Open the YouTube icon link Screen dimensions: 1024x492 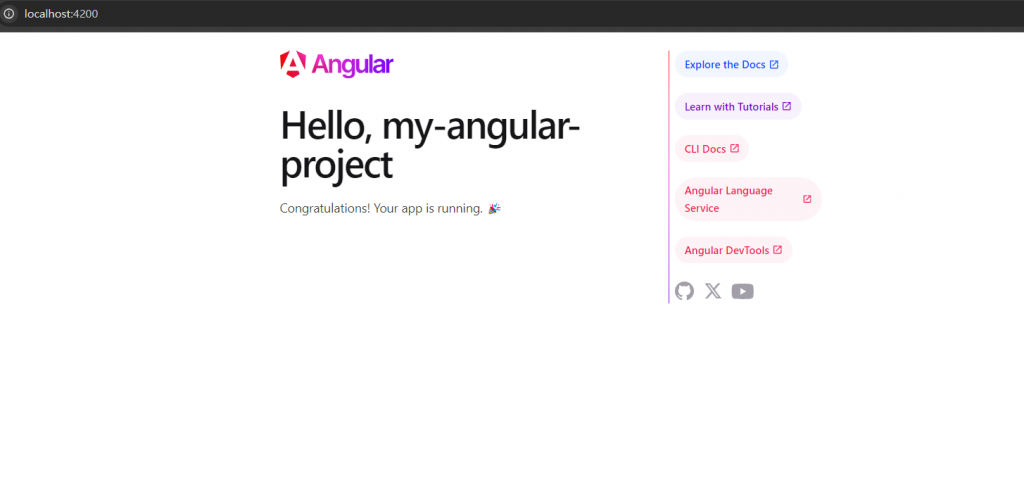point(743,291)
